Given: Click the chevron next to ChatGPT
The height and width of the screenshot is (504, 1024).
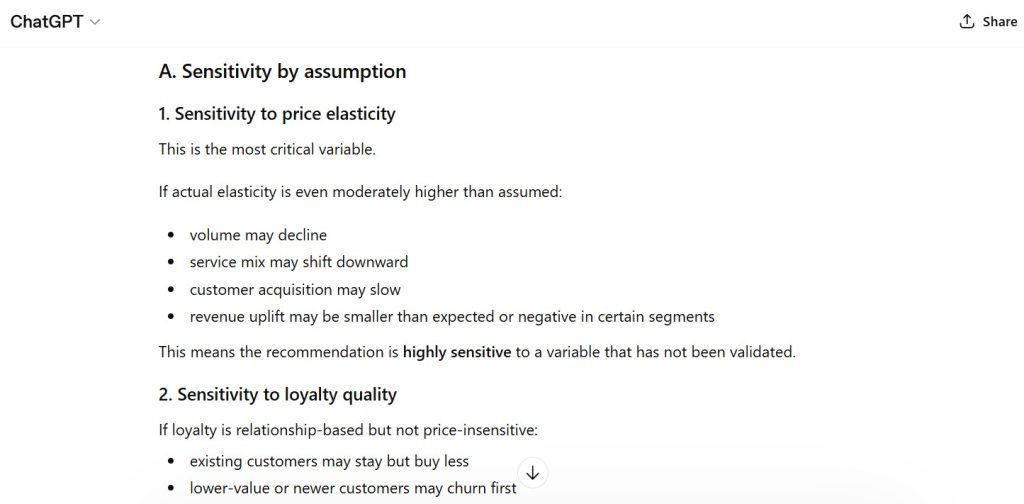Looking at the screenshot, I should (95, 22).
